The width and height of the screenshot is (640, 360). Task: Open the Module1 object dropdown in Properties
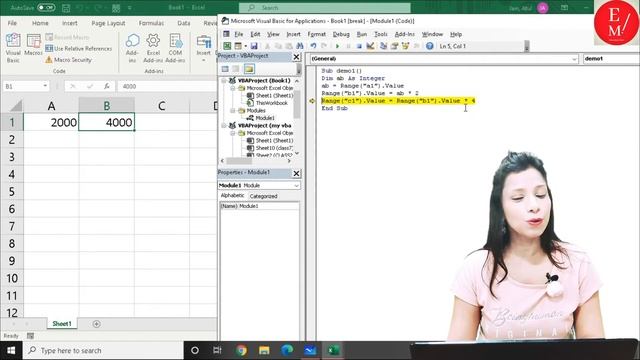coord(296,185)
